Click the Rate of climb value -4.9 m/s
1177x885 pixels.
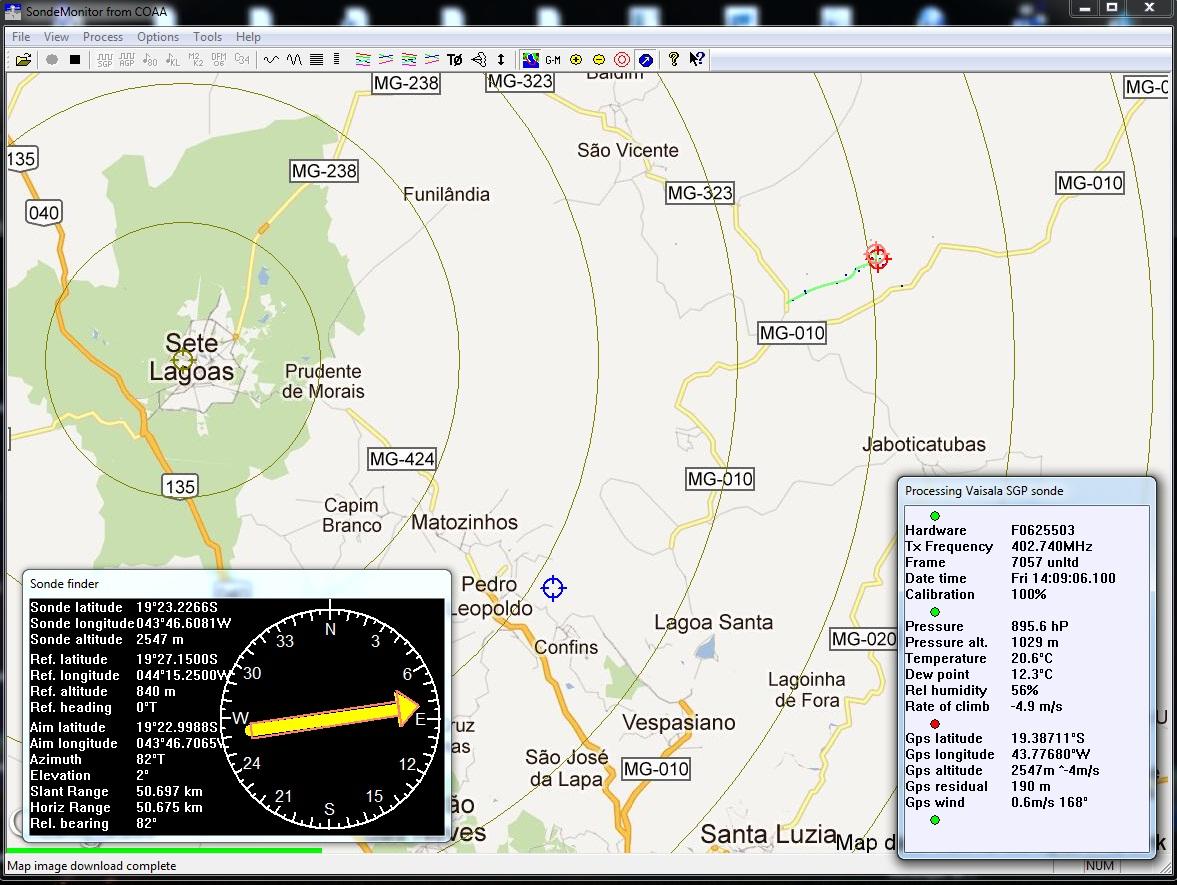coord(1037,706)
